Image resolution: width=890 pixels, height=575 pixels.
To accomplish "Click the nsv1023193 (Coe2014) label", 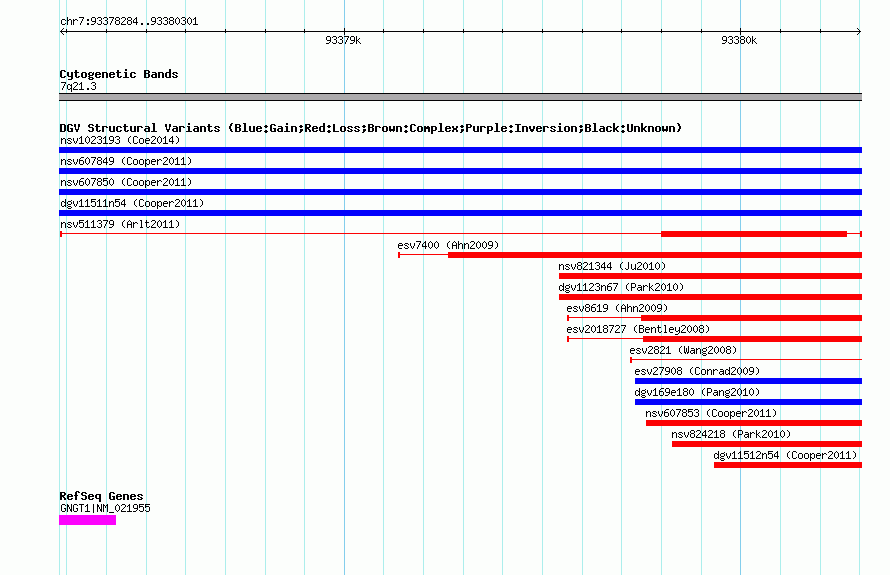I will (x=120, y=140).
